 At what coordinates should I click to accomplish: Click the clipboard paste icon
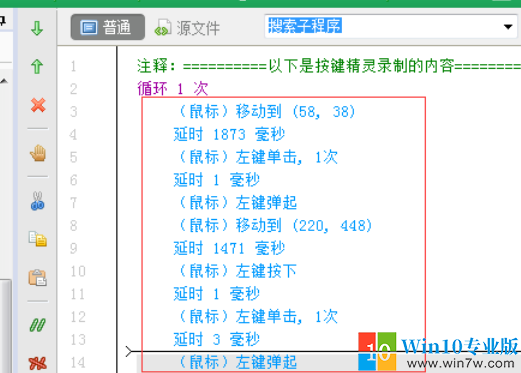38,278
